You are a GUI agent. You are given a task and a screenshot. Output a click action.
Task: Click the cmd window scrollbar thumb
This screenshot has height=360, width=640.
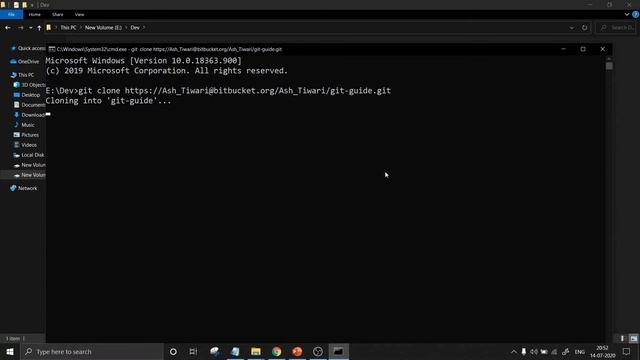pyautogui.click(x=609, y=66)
